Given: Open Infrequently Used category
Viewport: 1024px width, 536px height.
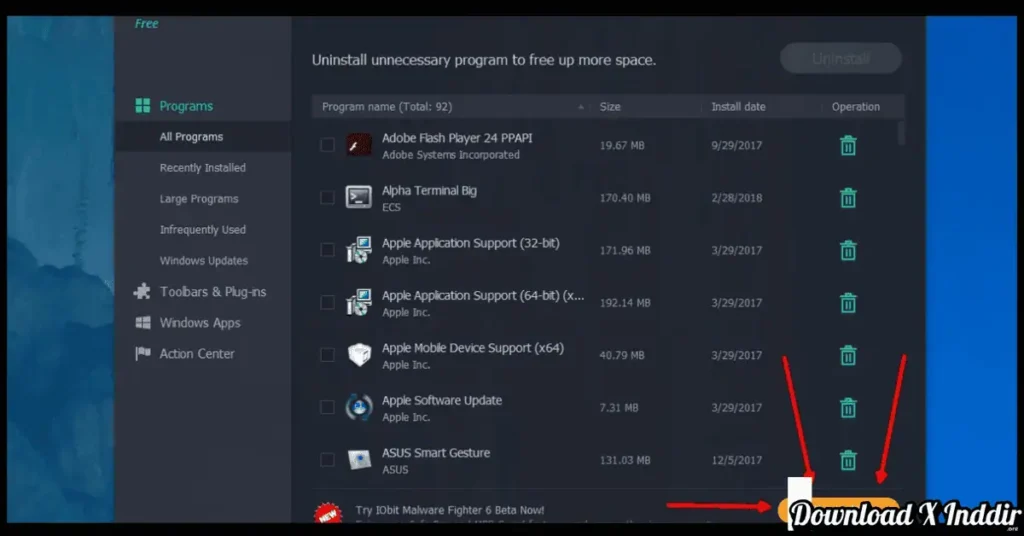Looking at the screenshot, I should [202, 230].
